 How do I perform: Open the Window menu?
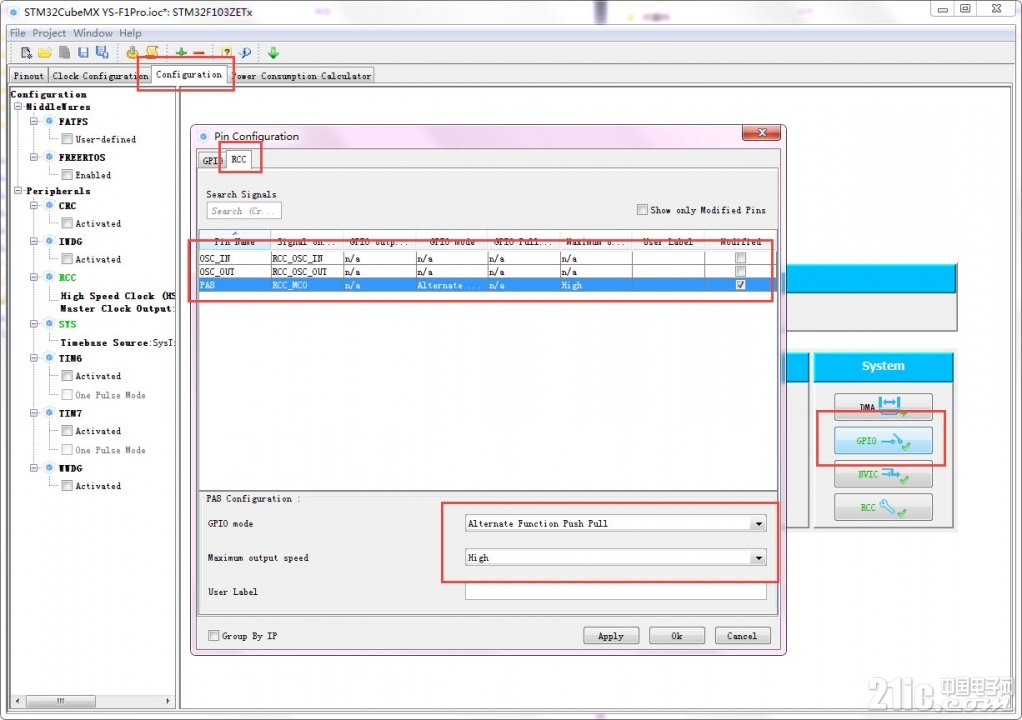[93, 33]
